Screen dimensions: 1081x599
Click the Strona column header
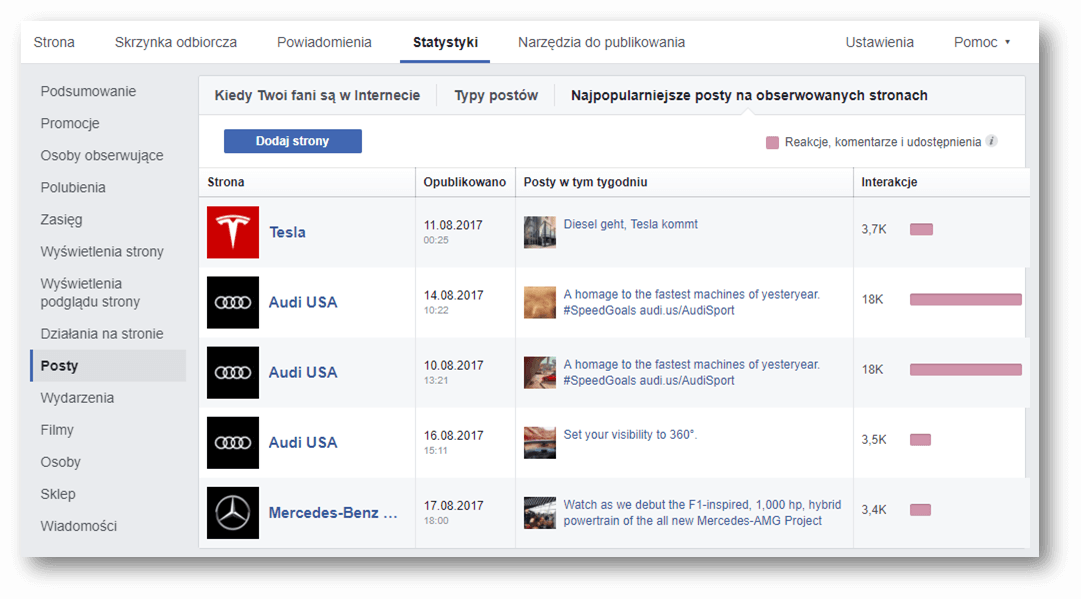click(225, 182)
